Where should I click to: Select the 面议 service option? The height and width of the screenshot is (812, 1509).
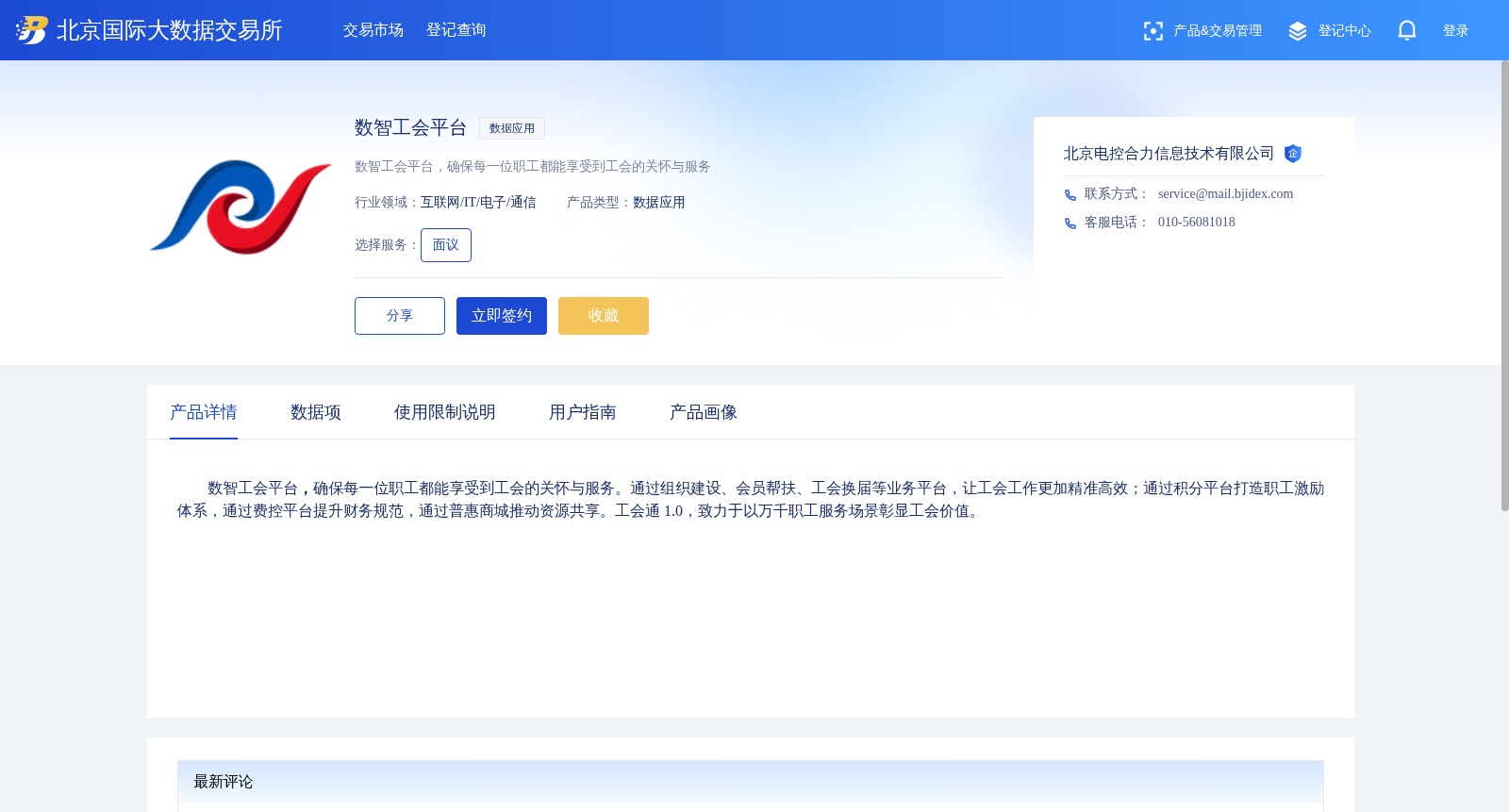[x=446, y=245]
